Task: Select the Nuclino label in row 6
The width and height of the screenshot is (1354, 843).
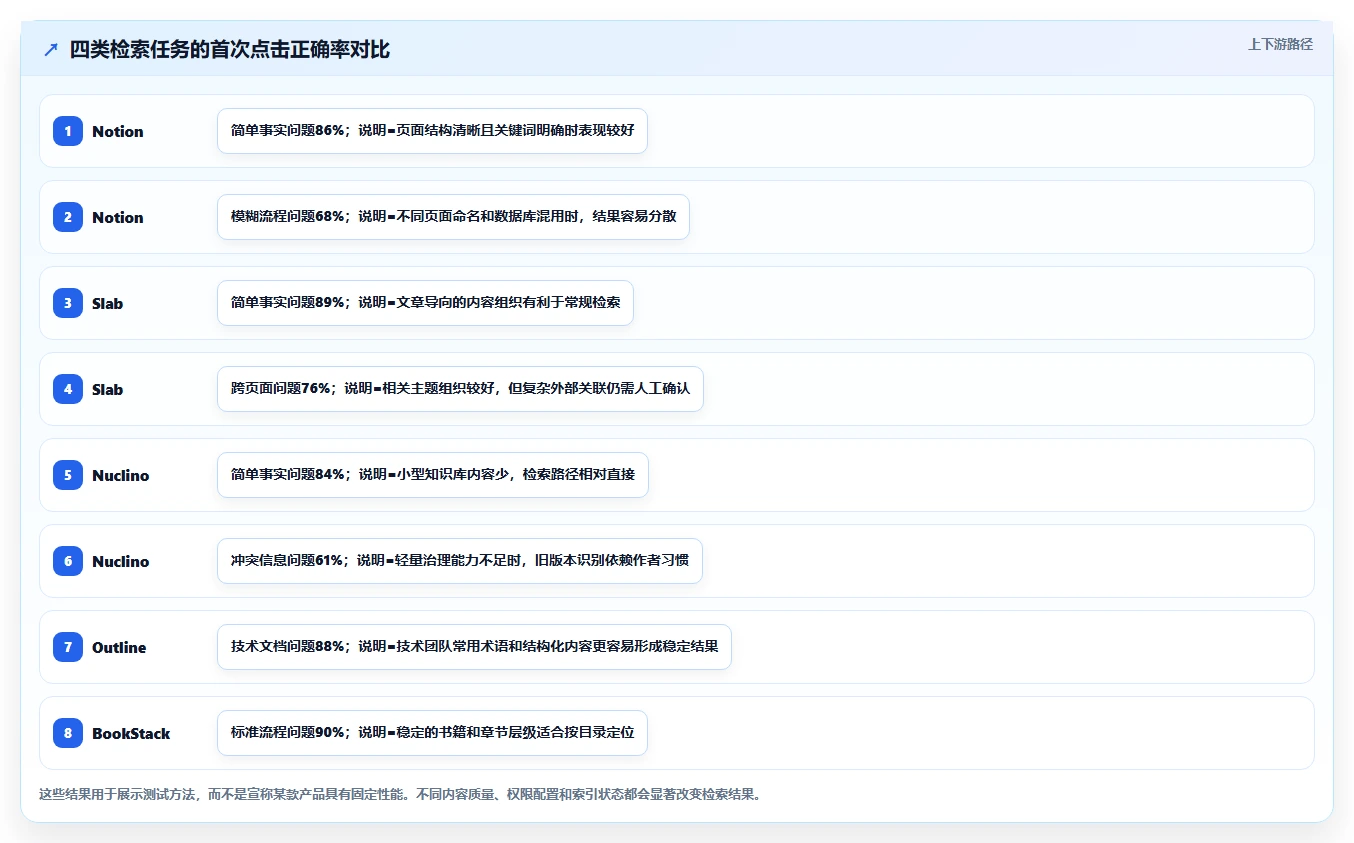Action: click(121, 561)
